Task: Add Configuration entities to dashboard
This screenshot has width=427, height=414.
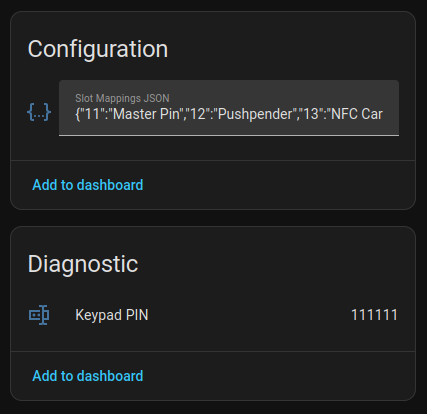Action: pyautogui.click(x=88, y=185)
